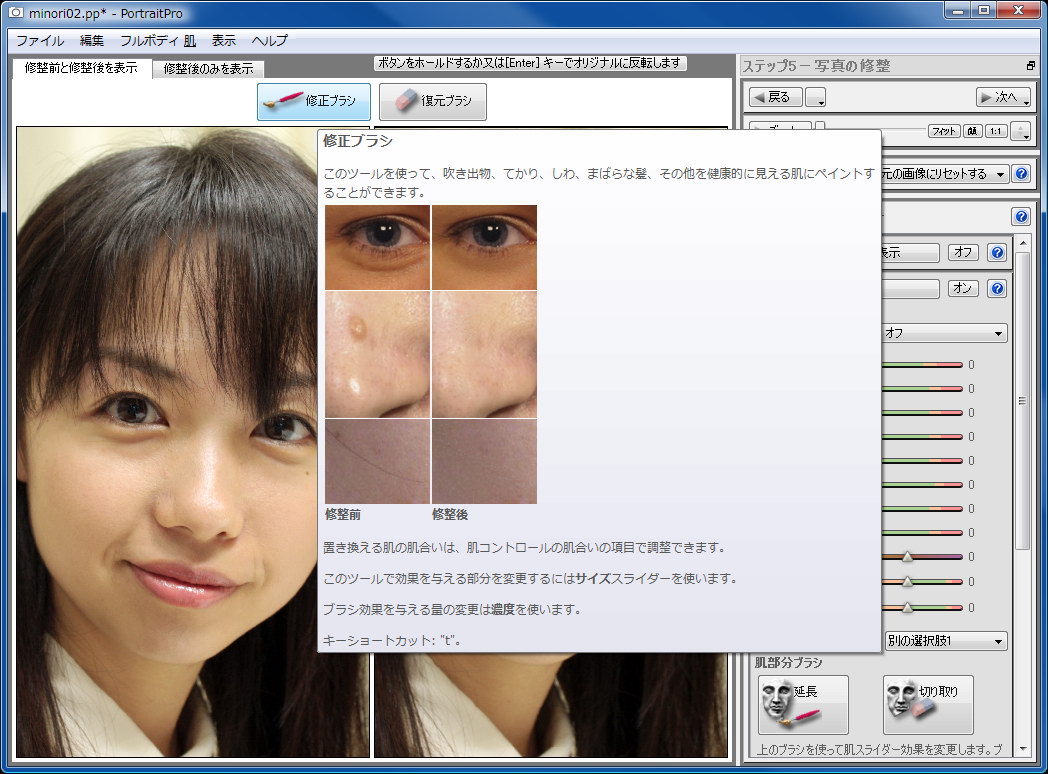1048x774 pixels.
Task: Open dropdown arrow next to 戻る button
Action: pos(815,98)
